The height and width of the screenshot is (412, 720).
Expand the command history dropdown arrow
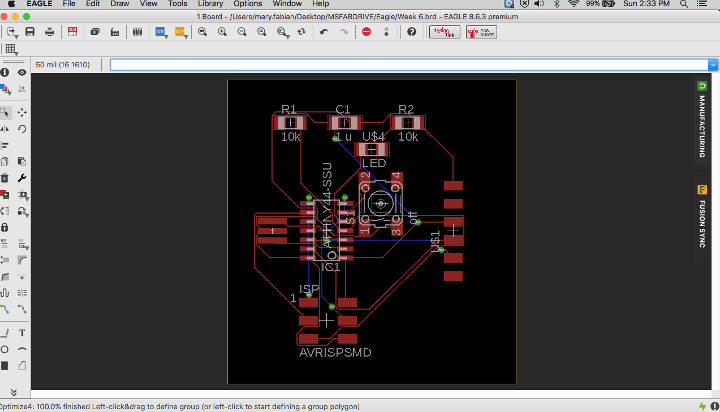coord(713,65)
